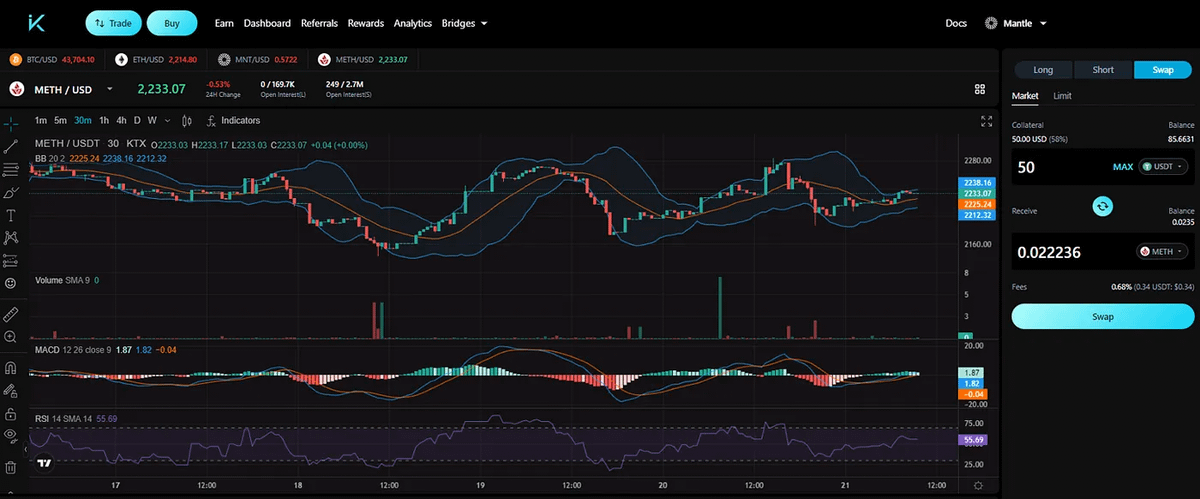Open the Referrals page
Screen dimensions: 1200x499
pos(320,22)
